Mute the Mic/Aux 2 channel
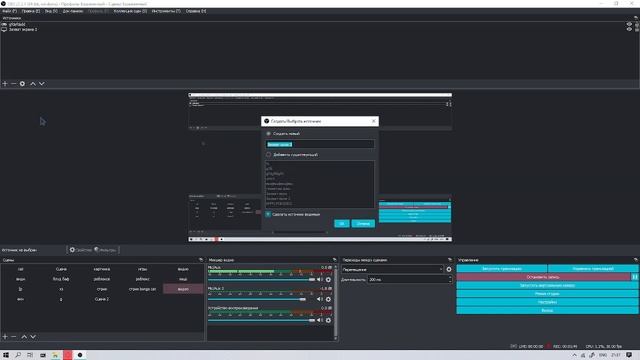This screenshot has height=360, width=640. (320, 299)
